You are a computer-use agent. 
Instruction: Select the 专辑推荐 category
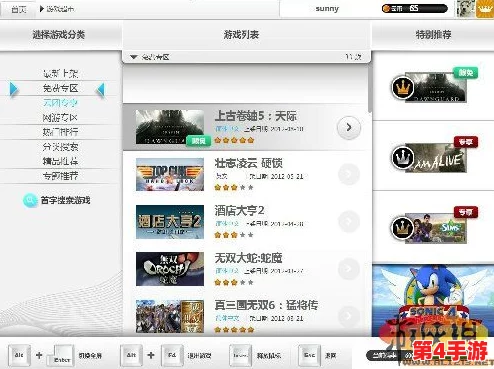[60, 176]
